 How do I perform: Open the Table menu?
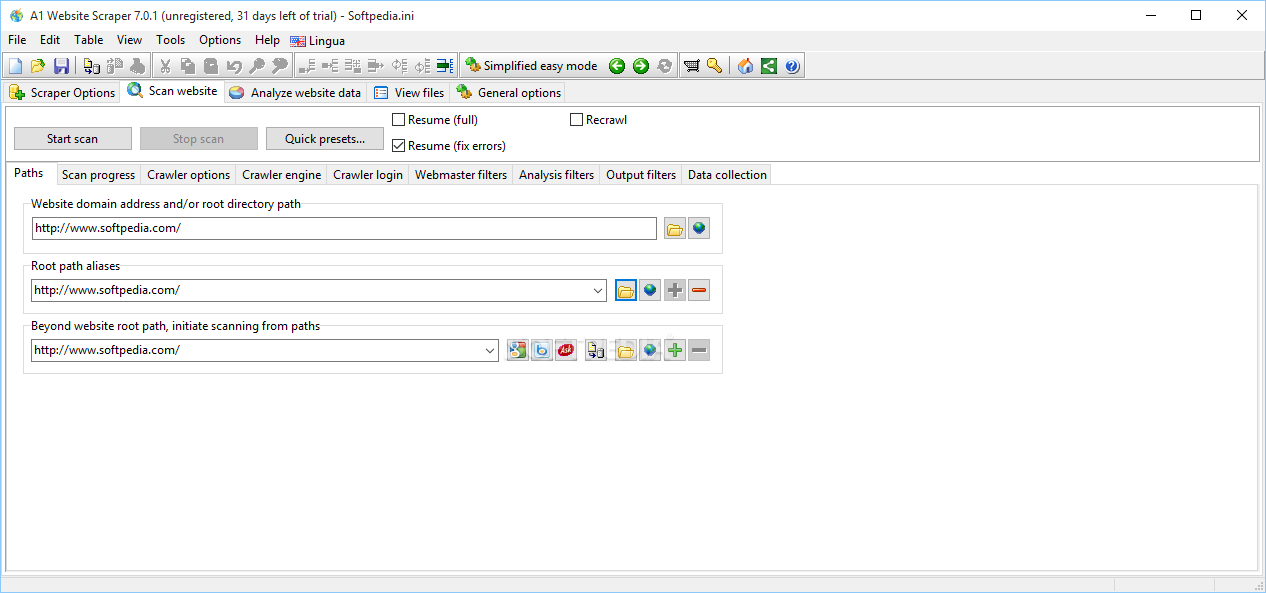coord(89,40)
